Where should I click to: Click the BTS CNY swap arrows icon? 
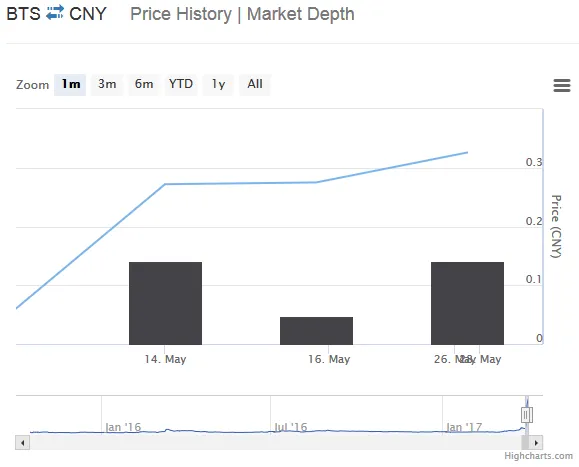point(55,13)
